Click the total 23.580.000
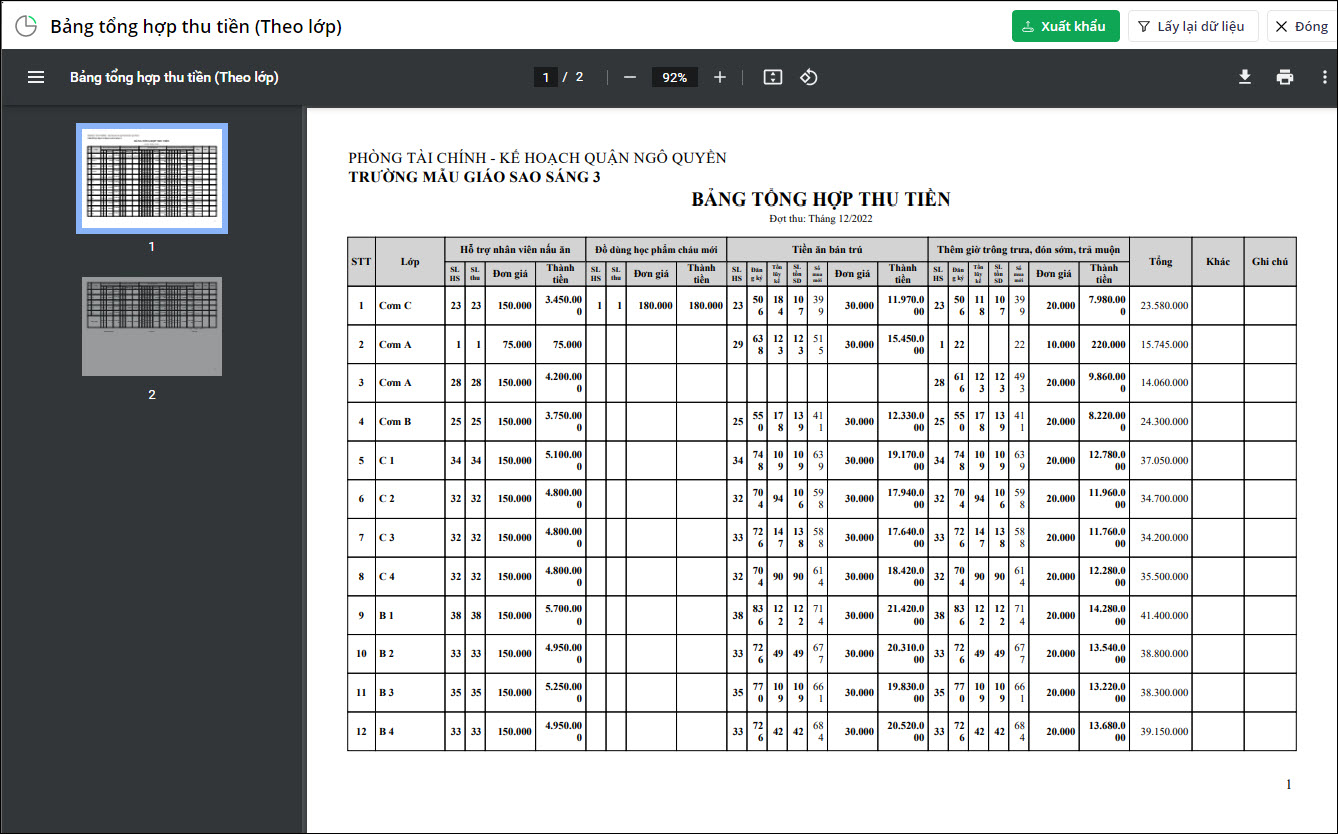The height and width of the screenshot is (834, 1338). tap(1164, 305)
